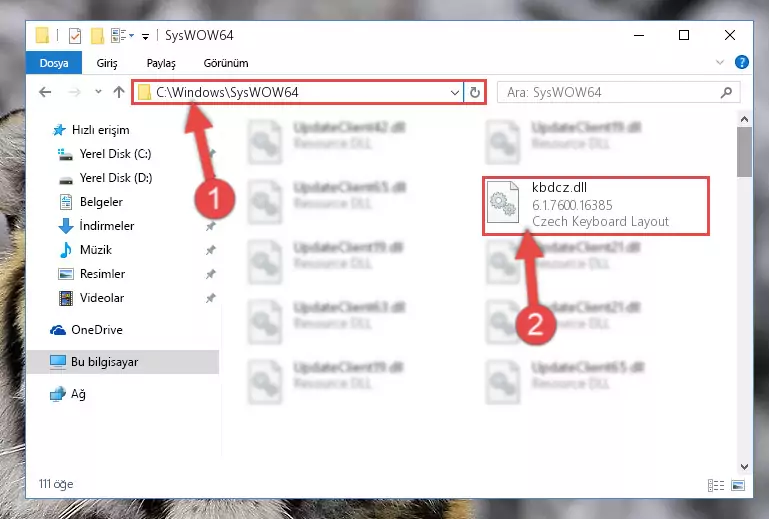Switch to large icons view in status bar
Viewport: 769px width, 519px height.
pos(738,486)
